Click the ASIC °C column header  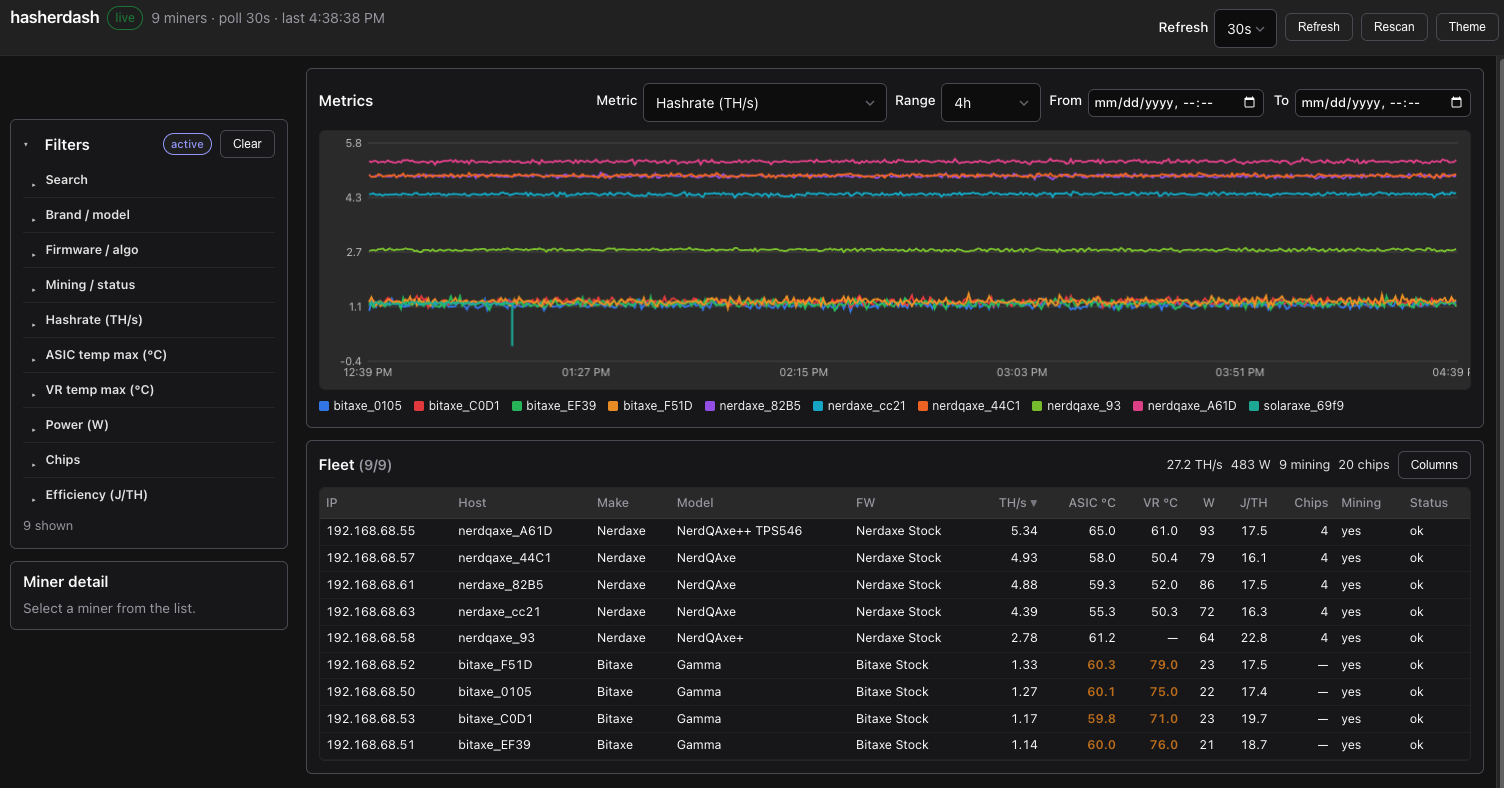pos(1092,503)
